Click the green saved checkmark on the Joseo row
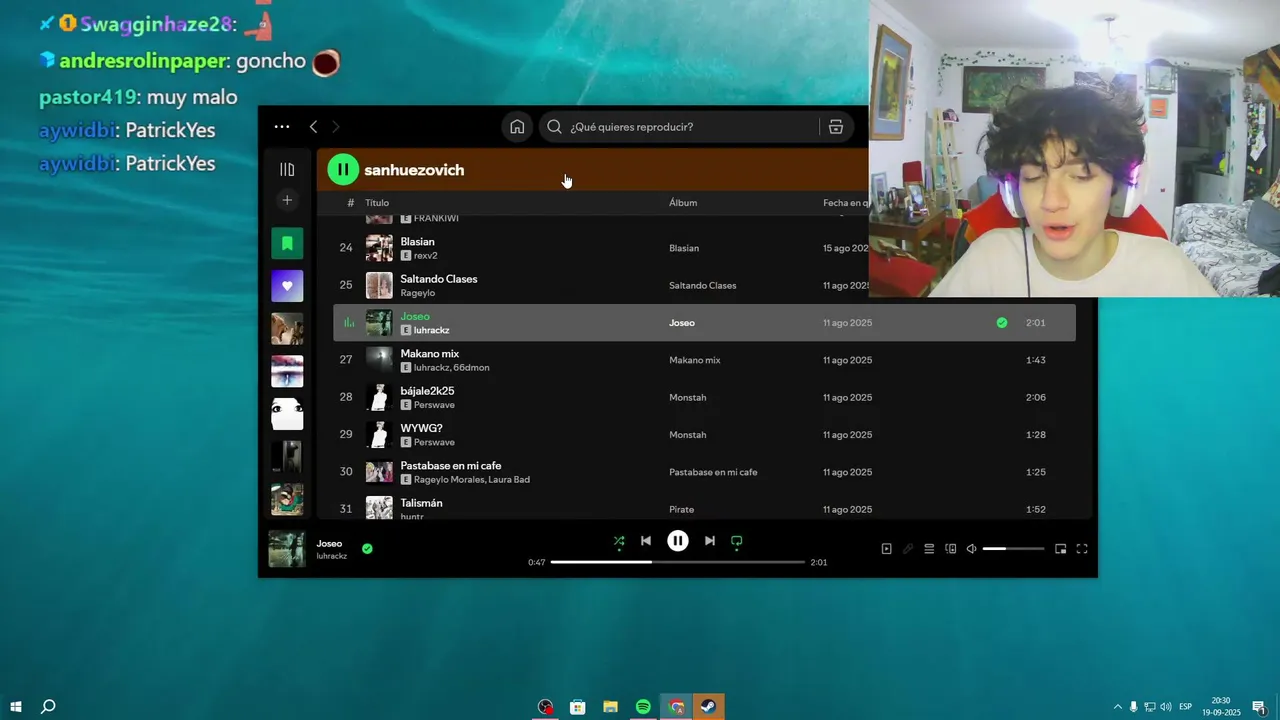The height and width of the screenshot is (720, 1280). pos(1002,323)
